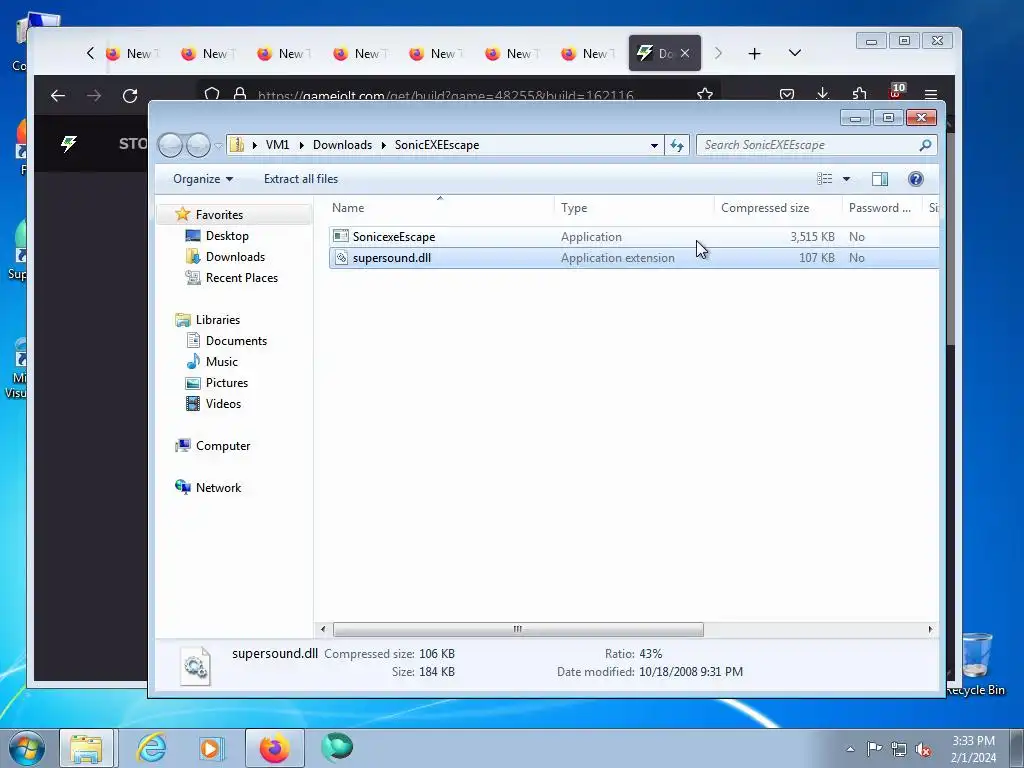Open a new Firefox tab with plus
This screenshot has width=1024, height=768.
click(754, 54)
